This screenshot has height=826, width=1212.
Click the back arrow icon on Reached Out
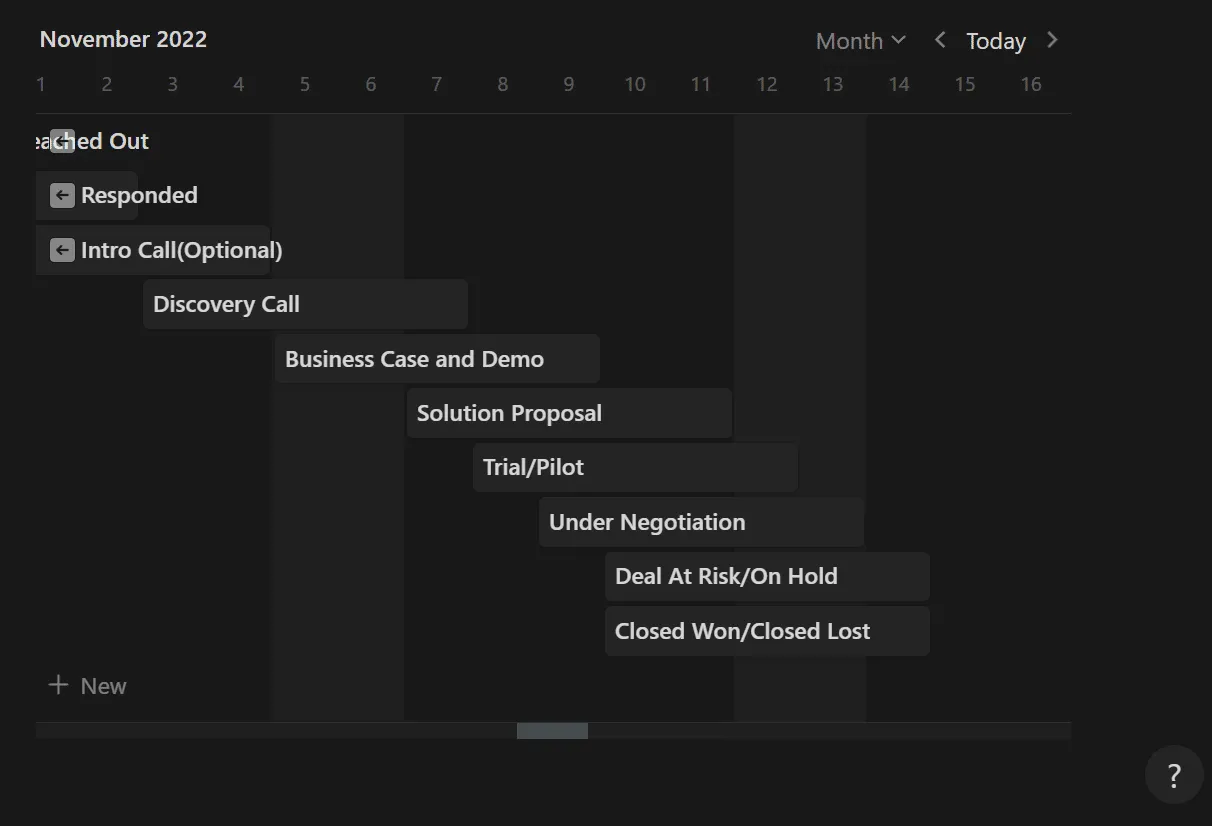[62, 141]
